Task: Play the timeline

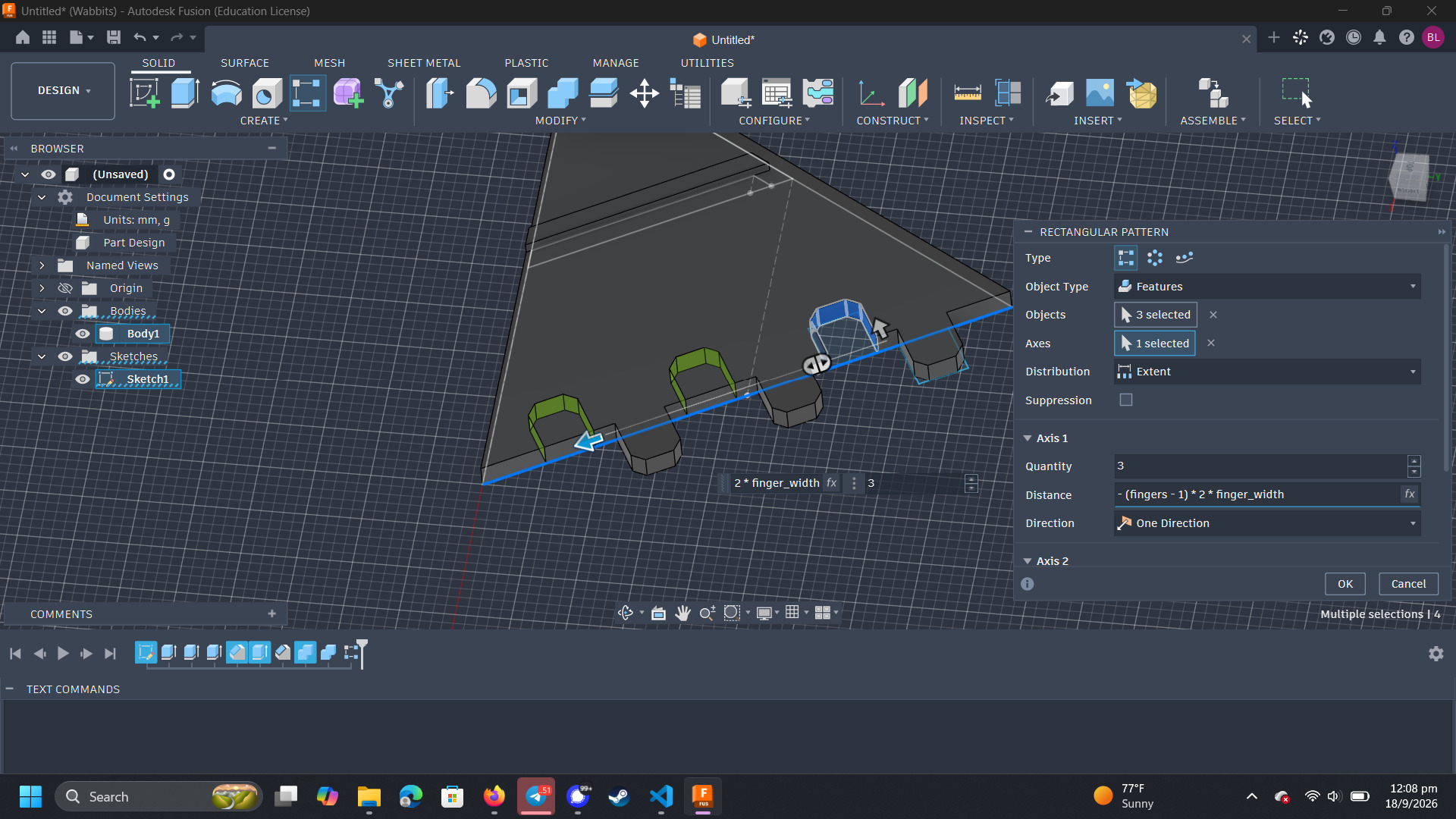Action: [63, 654]
